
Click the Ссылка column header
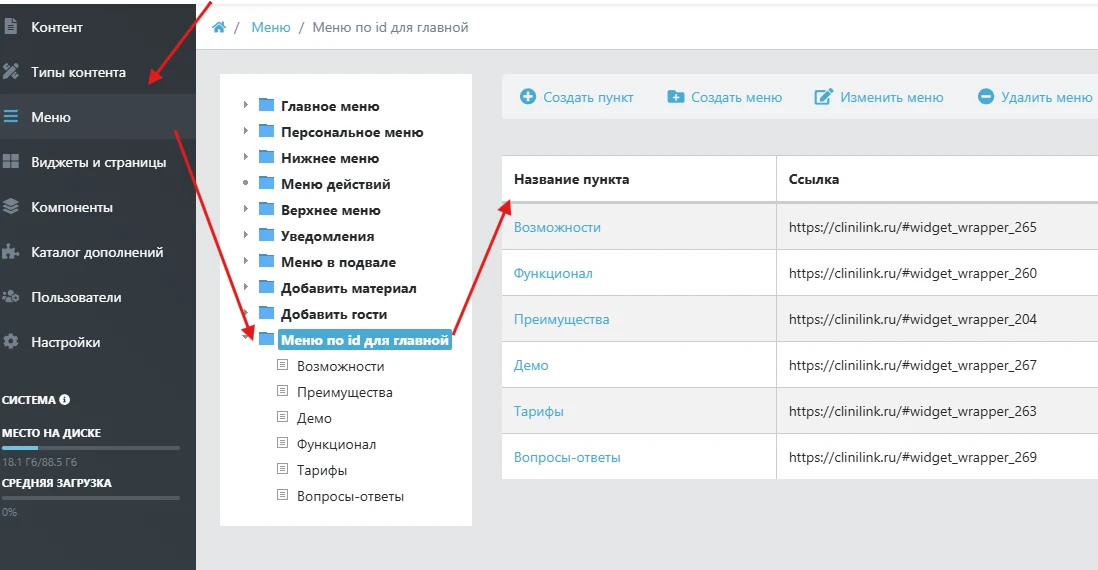[x=814, y=179]
